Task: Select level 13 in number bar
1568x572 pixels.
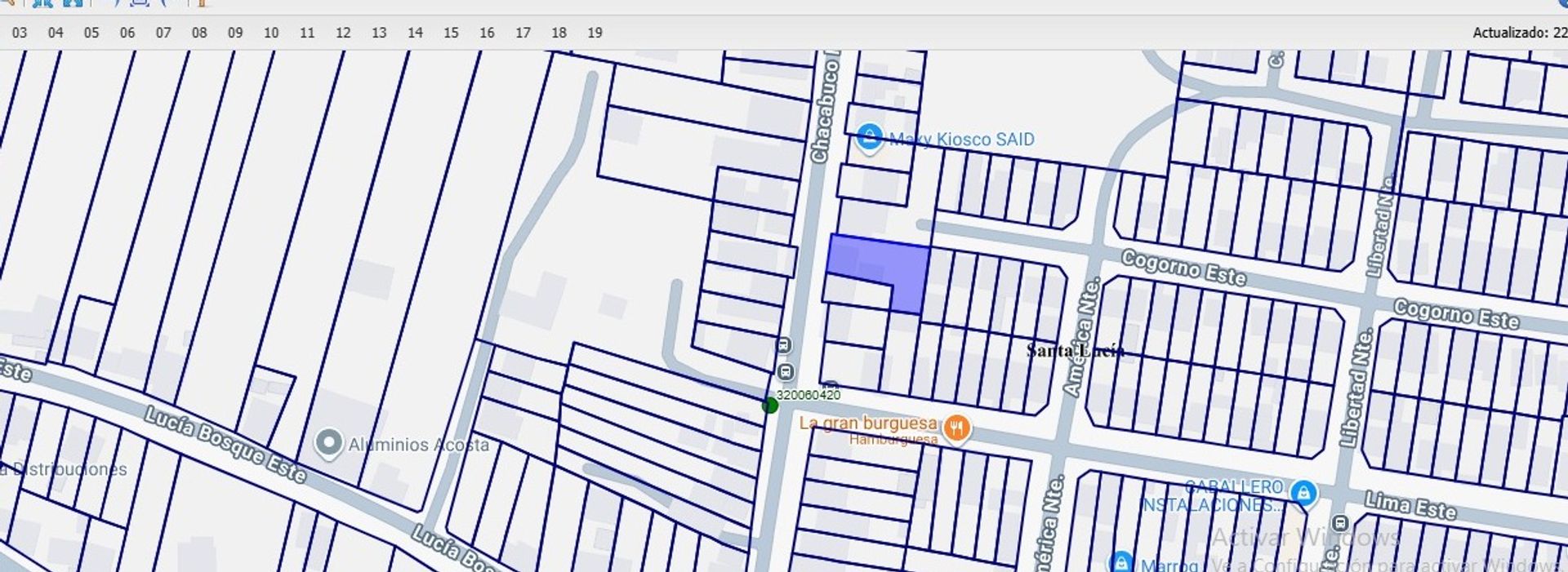Action: point(378,33)
